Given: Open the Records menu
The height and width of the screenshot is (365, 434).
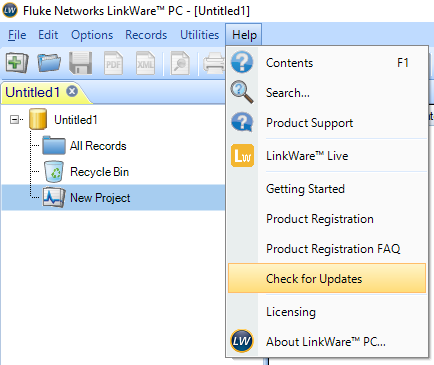Looking at the screenshot, I should (x=146, y=35).
